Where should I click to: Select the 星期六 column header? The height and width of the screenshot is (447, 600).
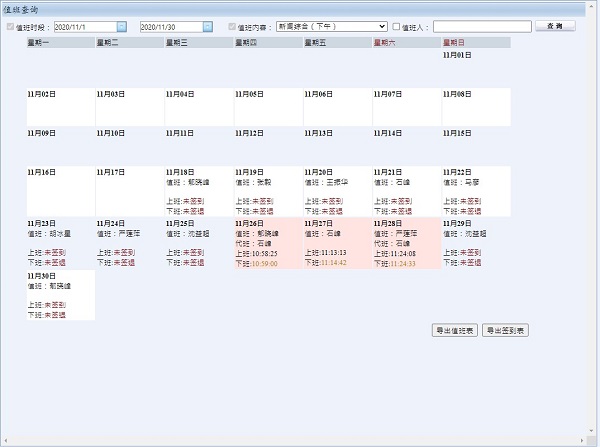405,43
